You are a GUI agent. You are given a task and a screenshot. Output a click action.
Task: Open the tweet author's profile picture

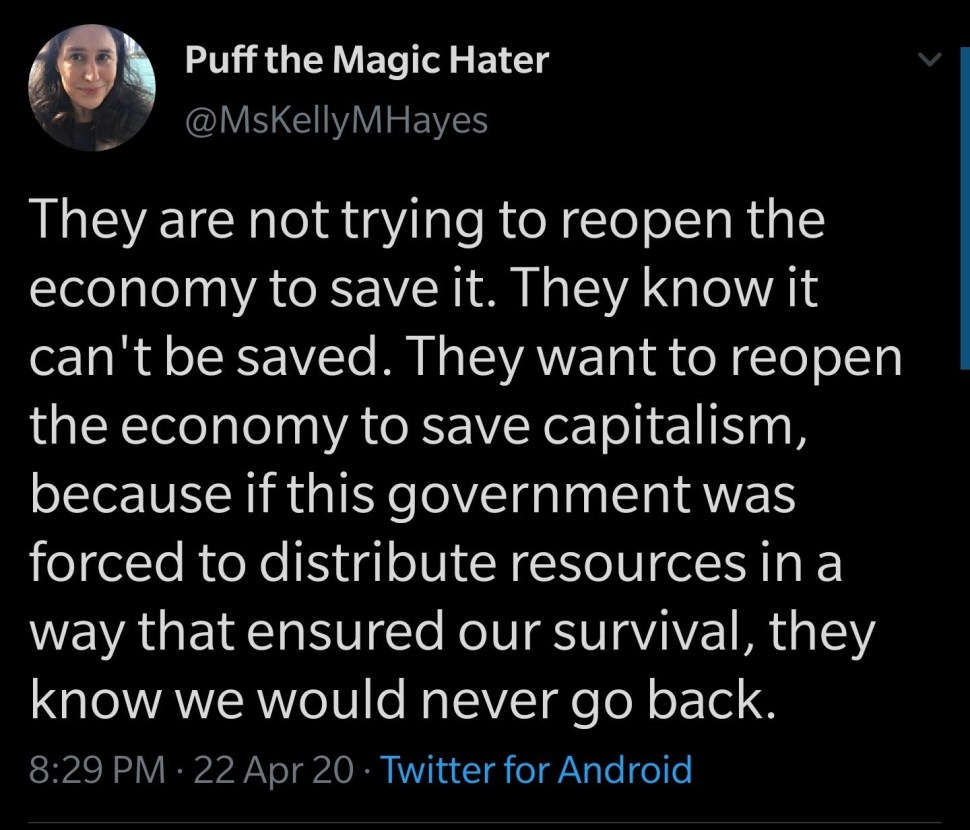tap(91, 87)
